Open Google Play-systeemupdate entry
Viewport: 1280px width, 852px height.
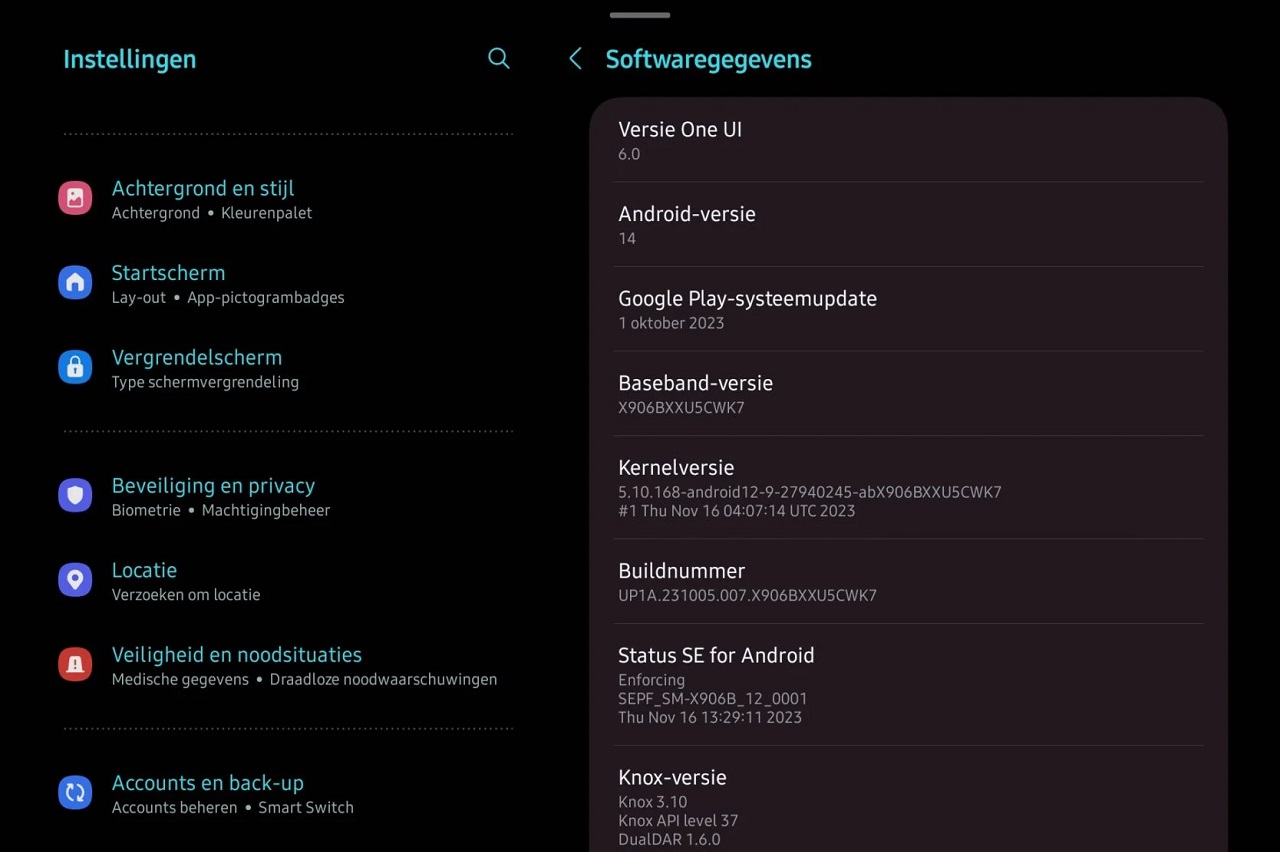[x=908, y=309]
